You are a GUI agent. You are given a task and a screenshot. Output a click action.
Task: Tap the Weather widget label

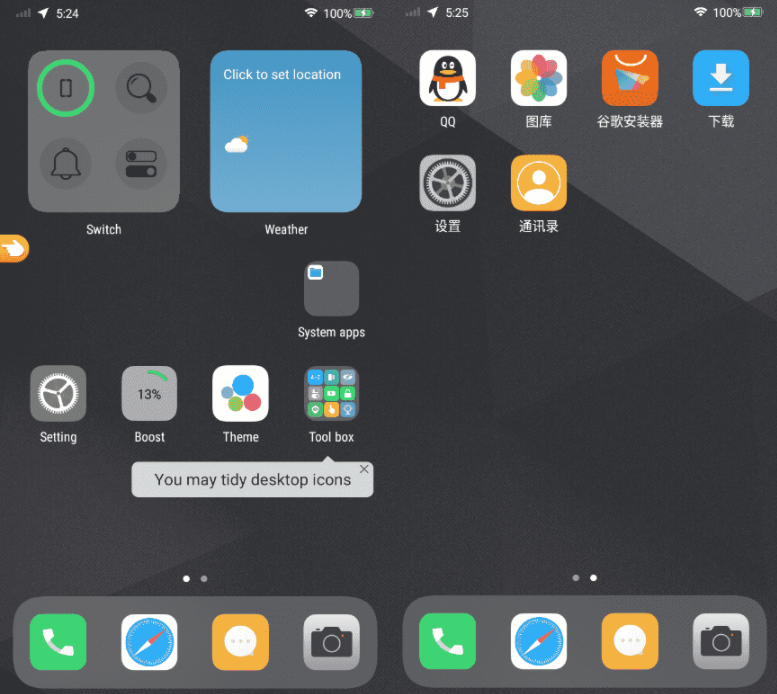[286, 229]
